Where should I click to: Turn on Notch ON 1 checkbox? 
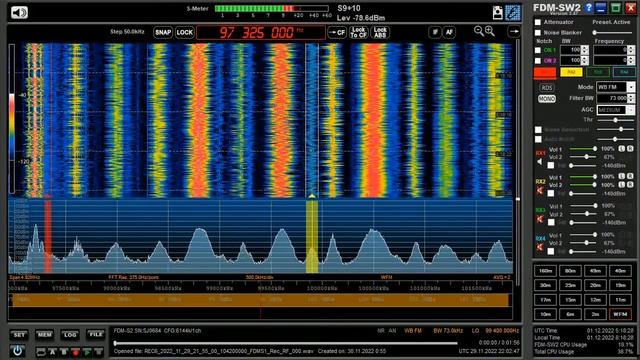pyautogui.click(x=538, y=50)
